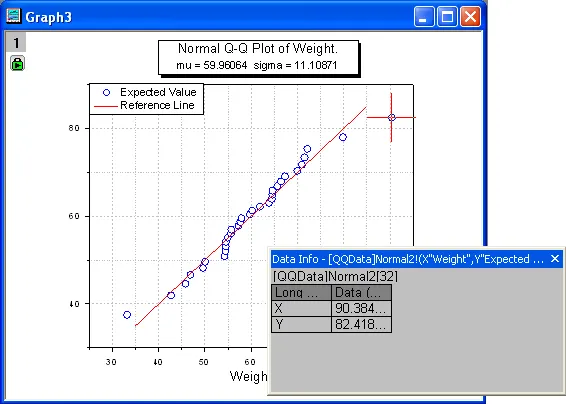This screenshot has height=404, width=566.
Task: Minimize the Graph3 window
Action: pos(424,17)
